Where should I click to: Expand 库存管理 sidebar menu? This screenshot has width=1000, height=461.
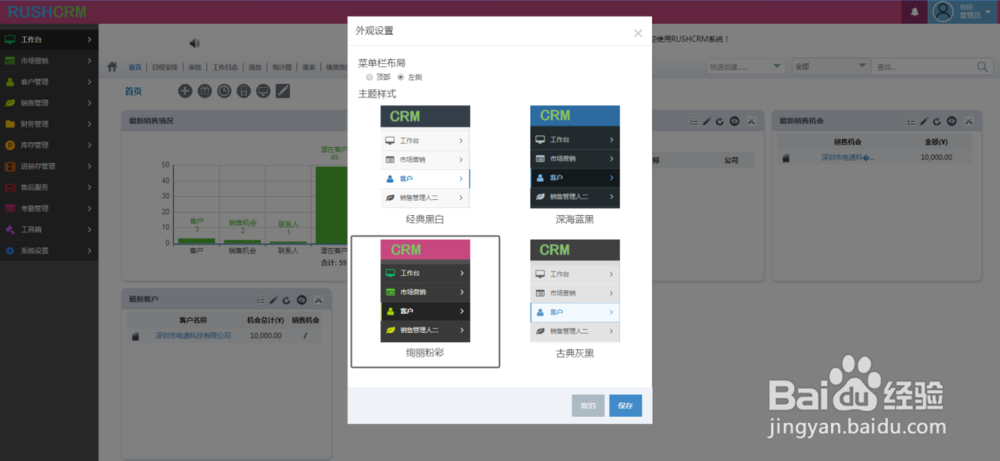(x=49, y=145)
